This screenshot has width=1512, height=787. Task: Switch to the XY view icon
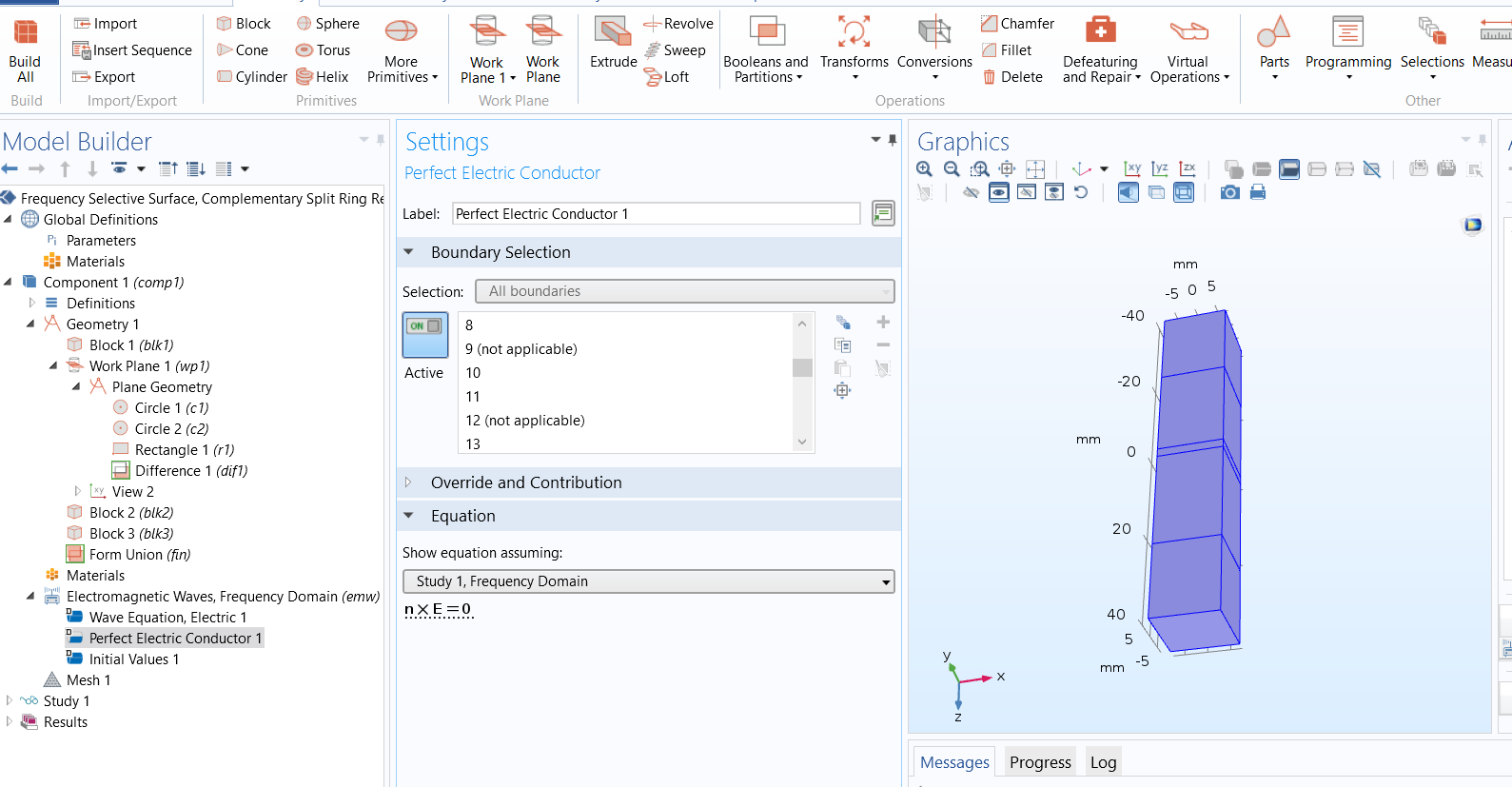point(1132,169)
